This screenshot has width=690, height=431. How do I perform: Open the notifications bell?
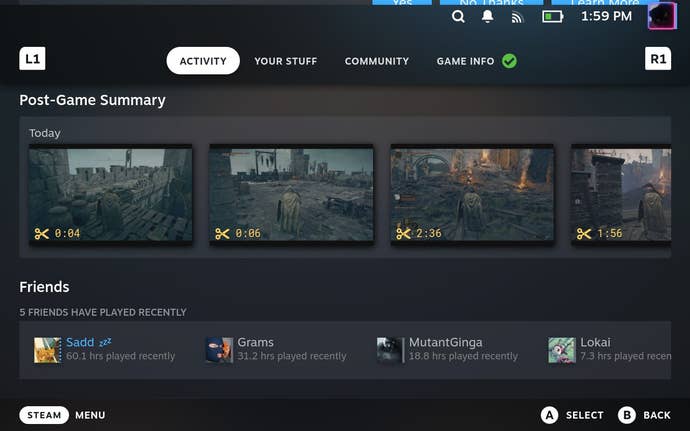pyautogui.click(x=487, y=17)
